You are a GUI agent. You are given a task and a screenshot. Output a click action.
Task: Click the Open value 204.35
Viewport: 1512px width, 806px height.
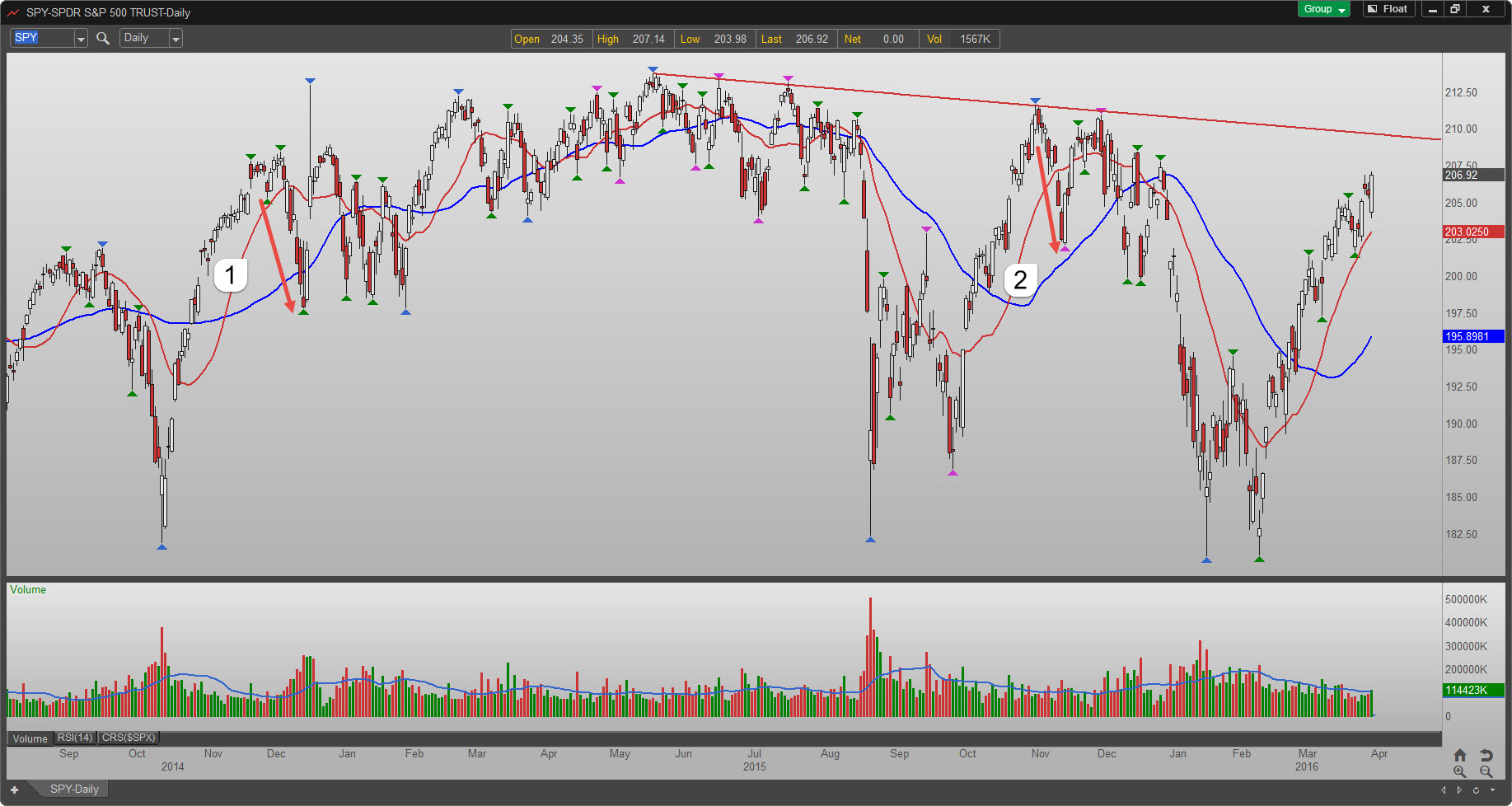pyautogui.click(x=567, y=39)
